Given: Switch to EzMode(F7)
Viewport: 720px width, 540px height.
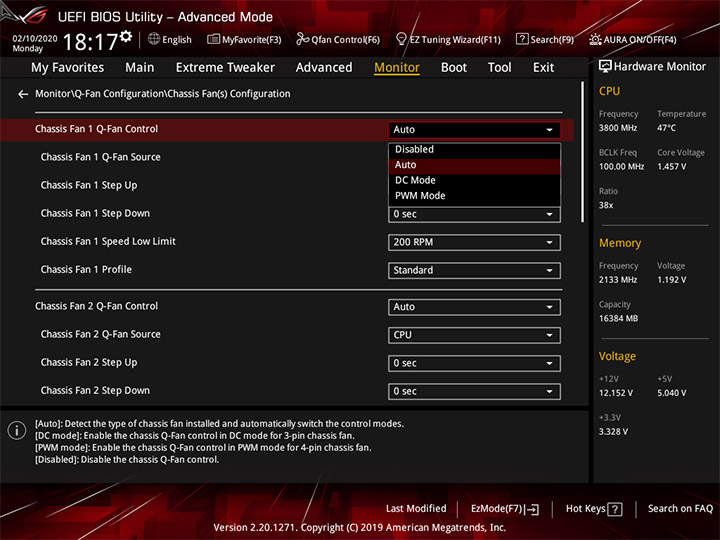Looking at the screenshot, I should (505, 509).
